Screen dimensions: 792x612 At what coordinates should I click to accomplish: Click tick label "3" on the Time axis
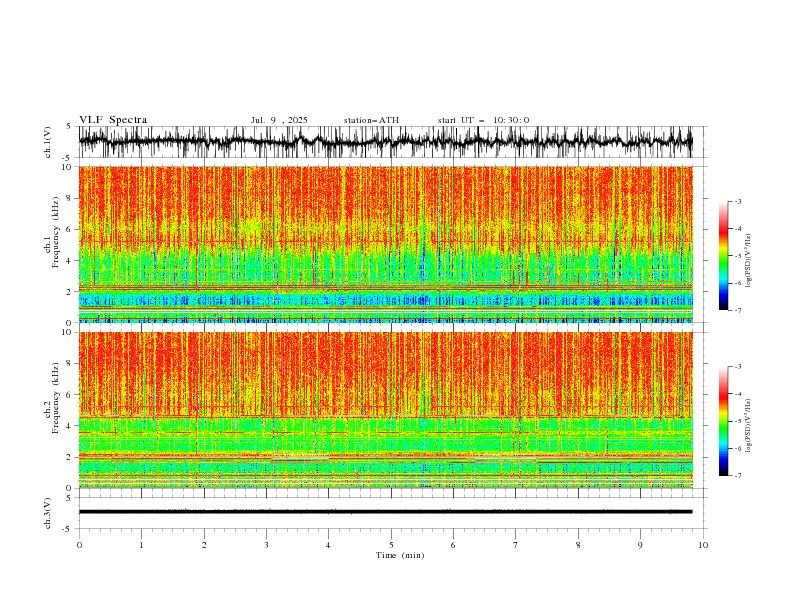(x=266, y=545)
